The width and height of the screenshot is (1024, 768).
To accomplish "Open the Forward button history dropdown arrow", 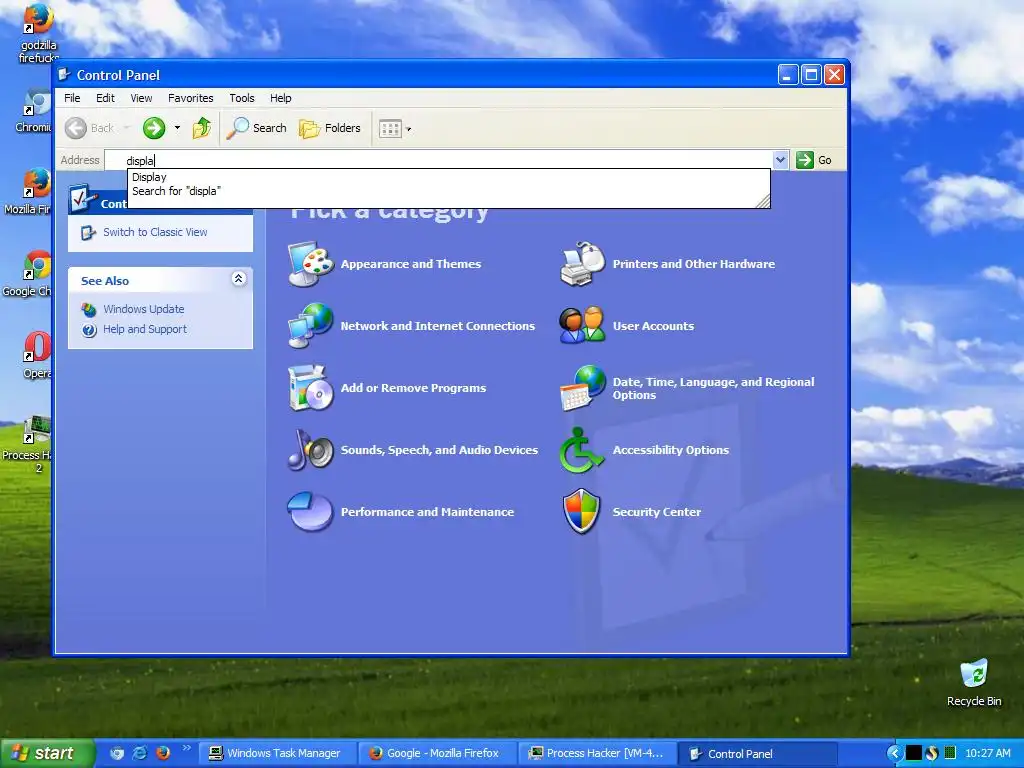I will coord(177,128).
